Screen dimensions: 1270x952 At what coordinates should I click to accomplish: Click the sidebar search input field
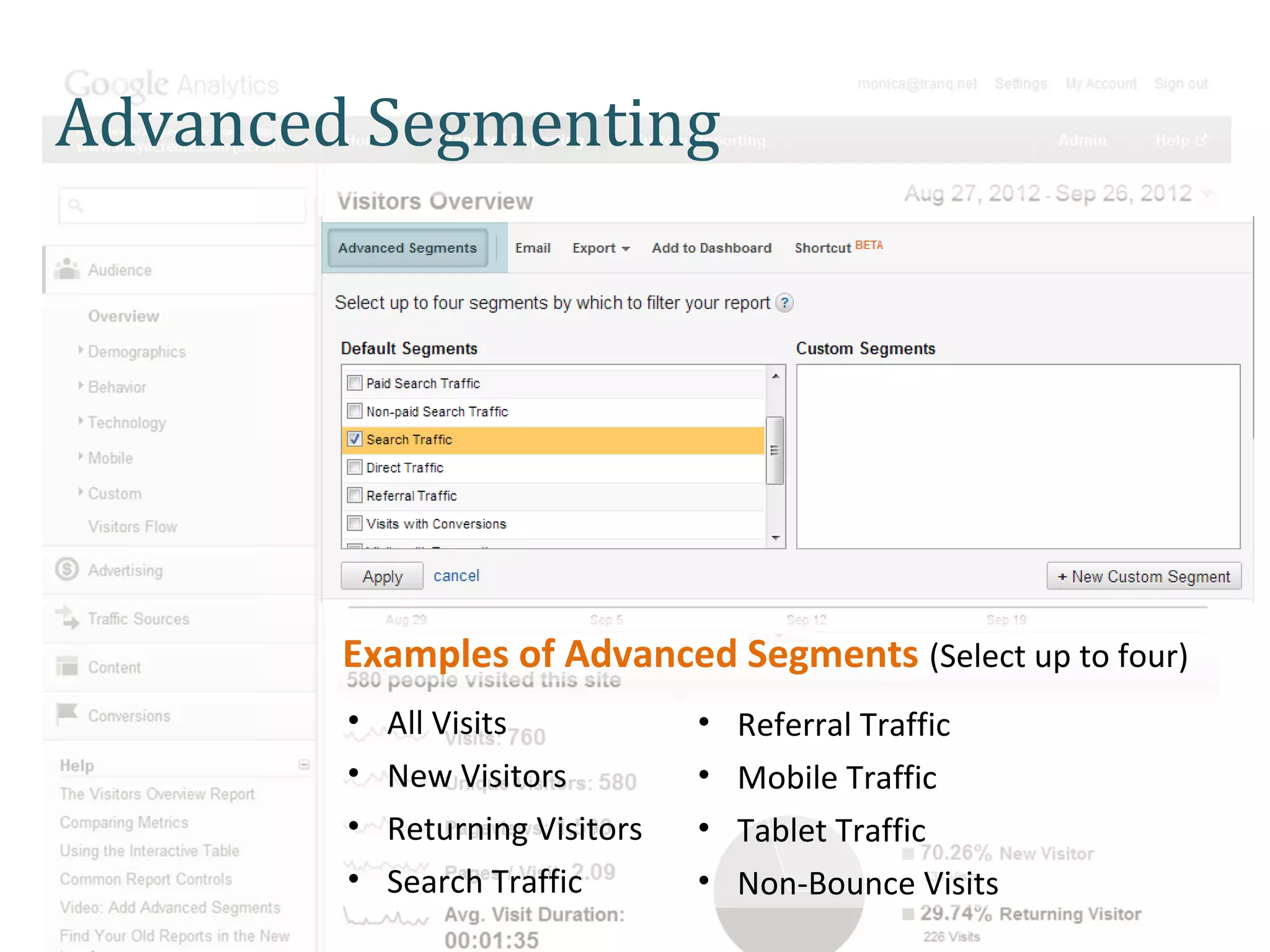[x=182, y=205]
